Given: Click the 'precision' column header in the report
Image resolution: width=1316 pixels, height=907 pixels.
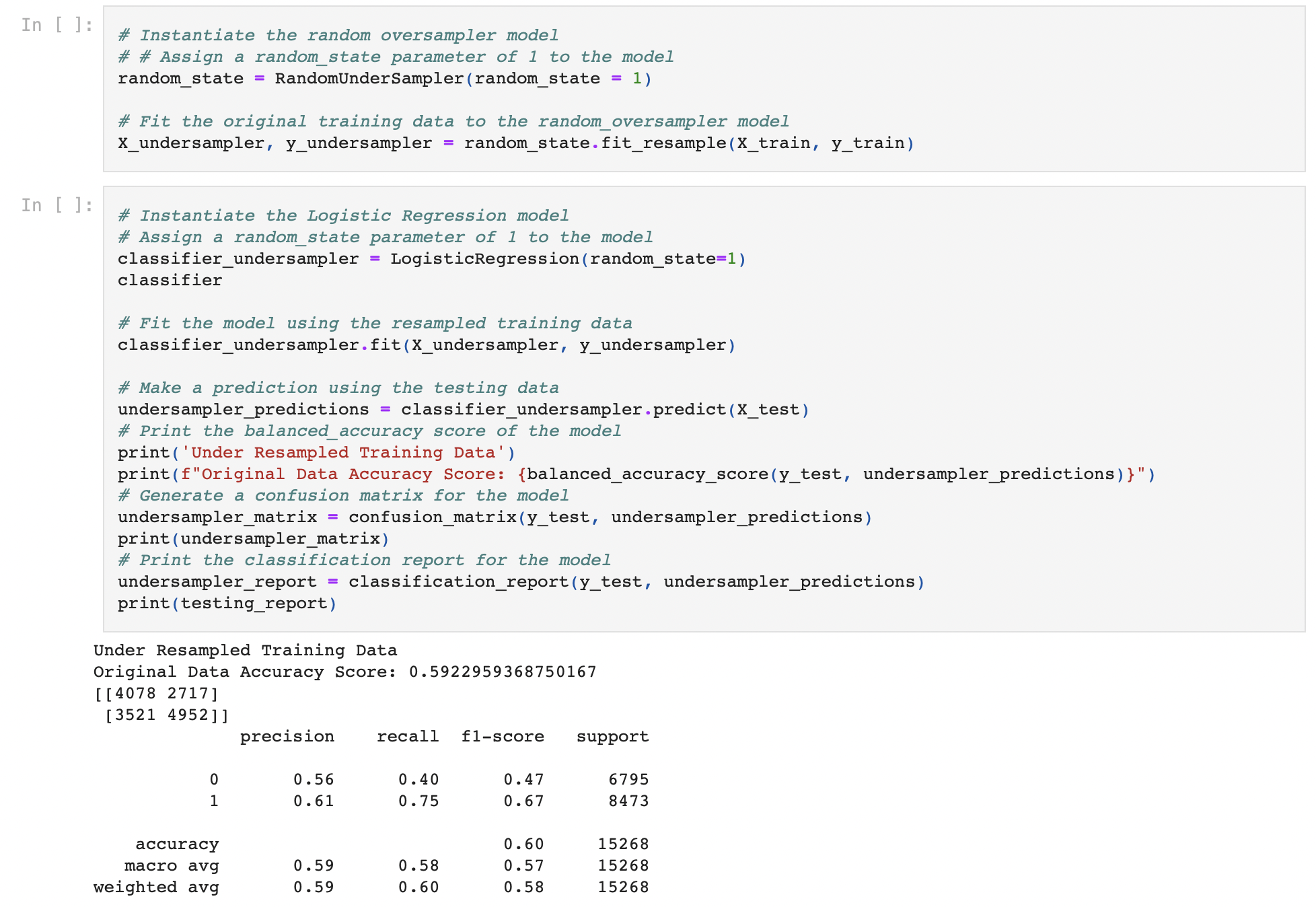Looking at the screenshot, I should 286,736.
